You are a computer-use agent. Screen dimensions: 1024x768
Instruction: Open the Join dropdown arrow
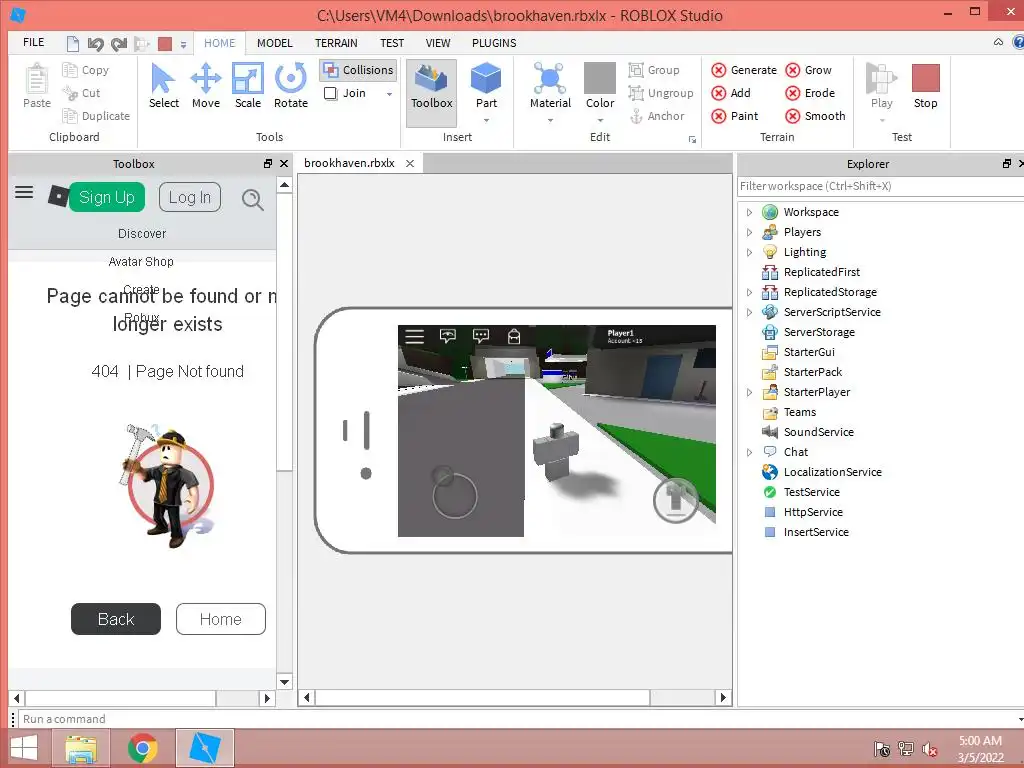(x=389, y=94)
